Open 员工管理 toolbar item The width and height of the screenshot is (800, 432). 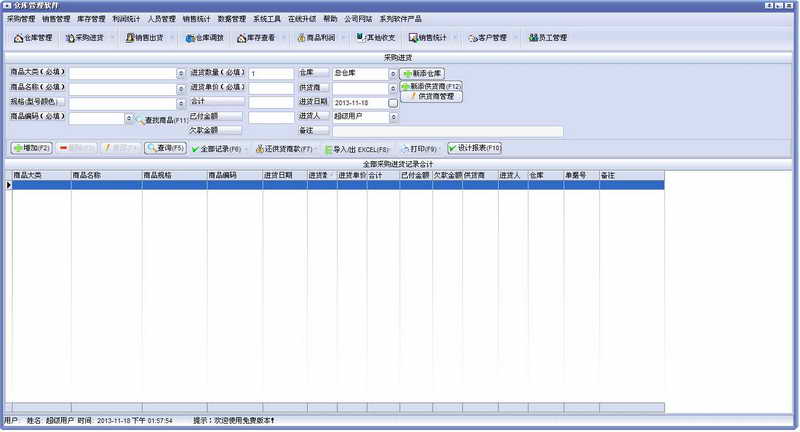click(x=548, y=38)
